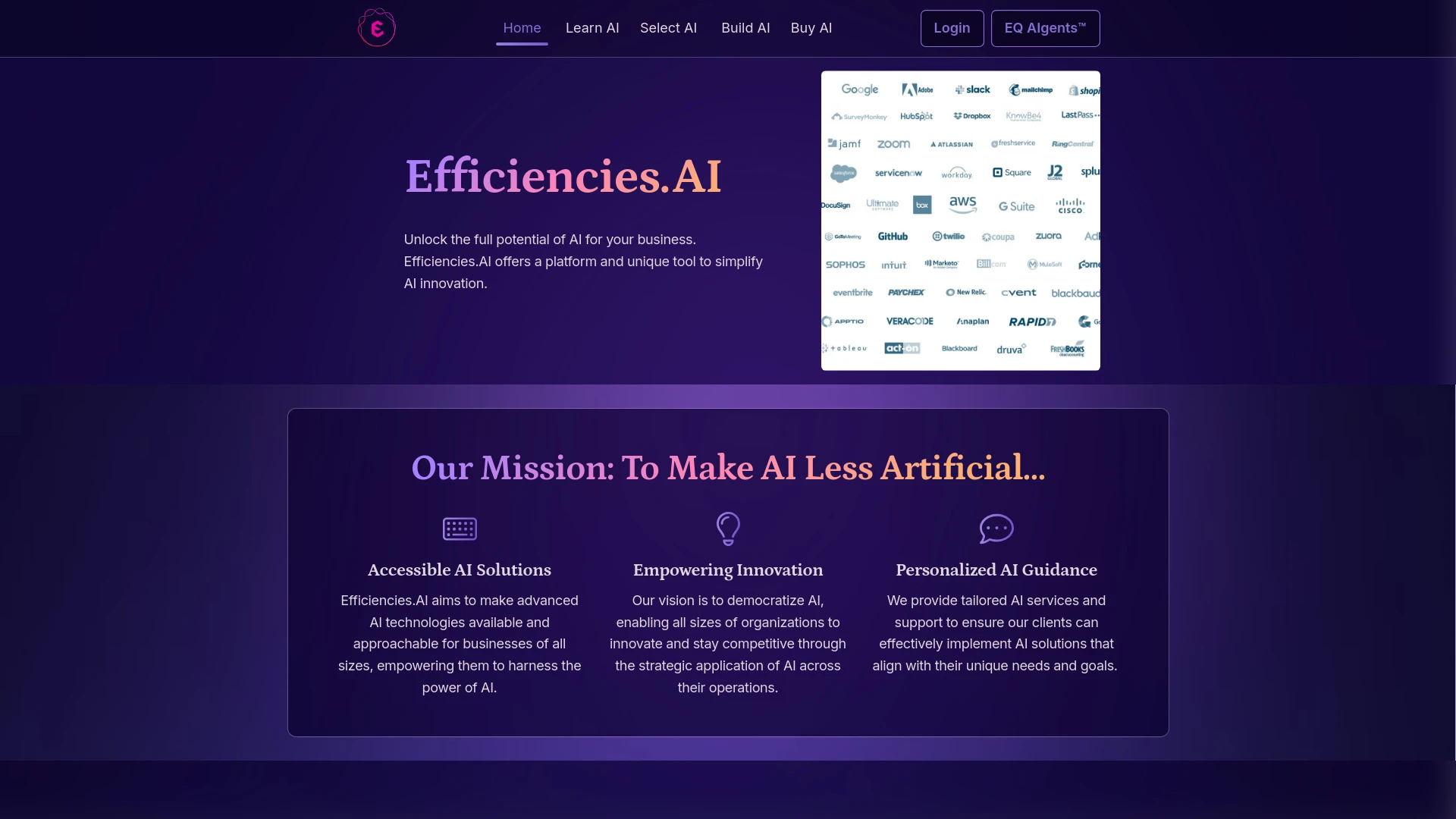
Task: Click the lightbulb innovation icon
Action: point(727,528)
